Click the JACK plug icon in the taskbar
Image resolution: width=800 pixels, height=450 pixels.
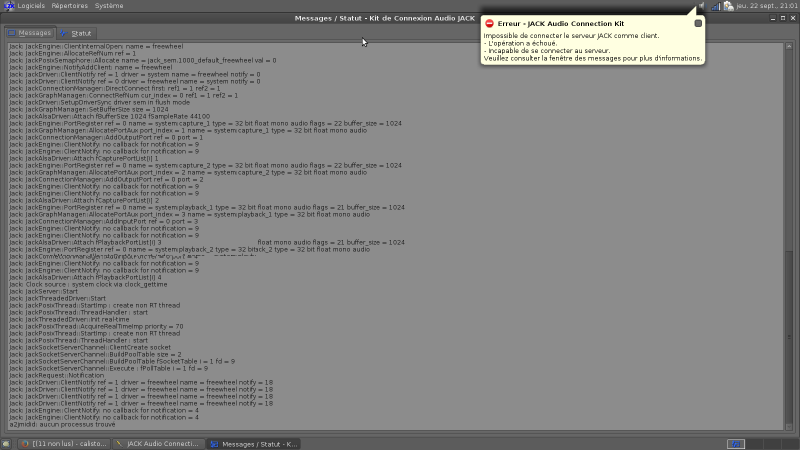(119, 444)
